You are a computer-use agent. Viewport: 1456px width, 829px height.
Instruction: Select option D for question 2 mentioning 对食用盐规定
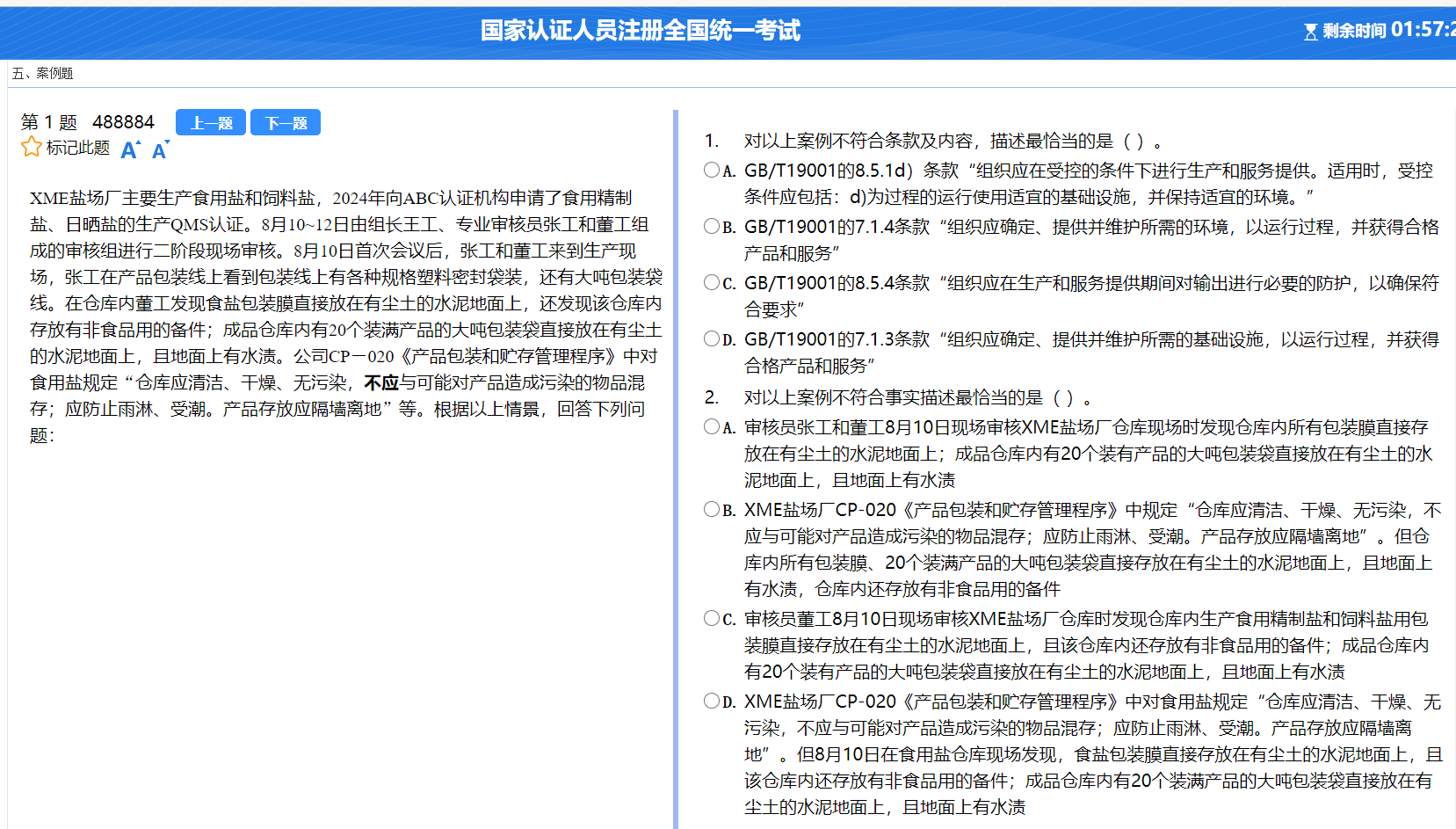click(x=712, y=701)
